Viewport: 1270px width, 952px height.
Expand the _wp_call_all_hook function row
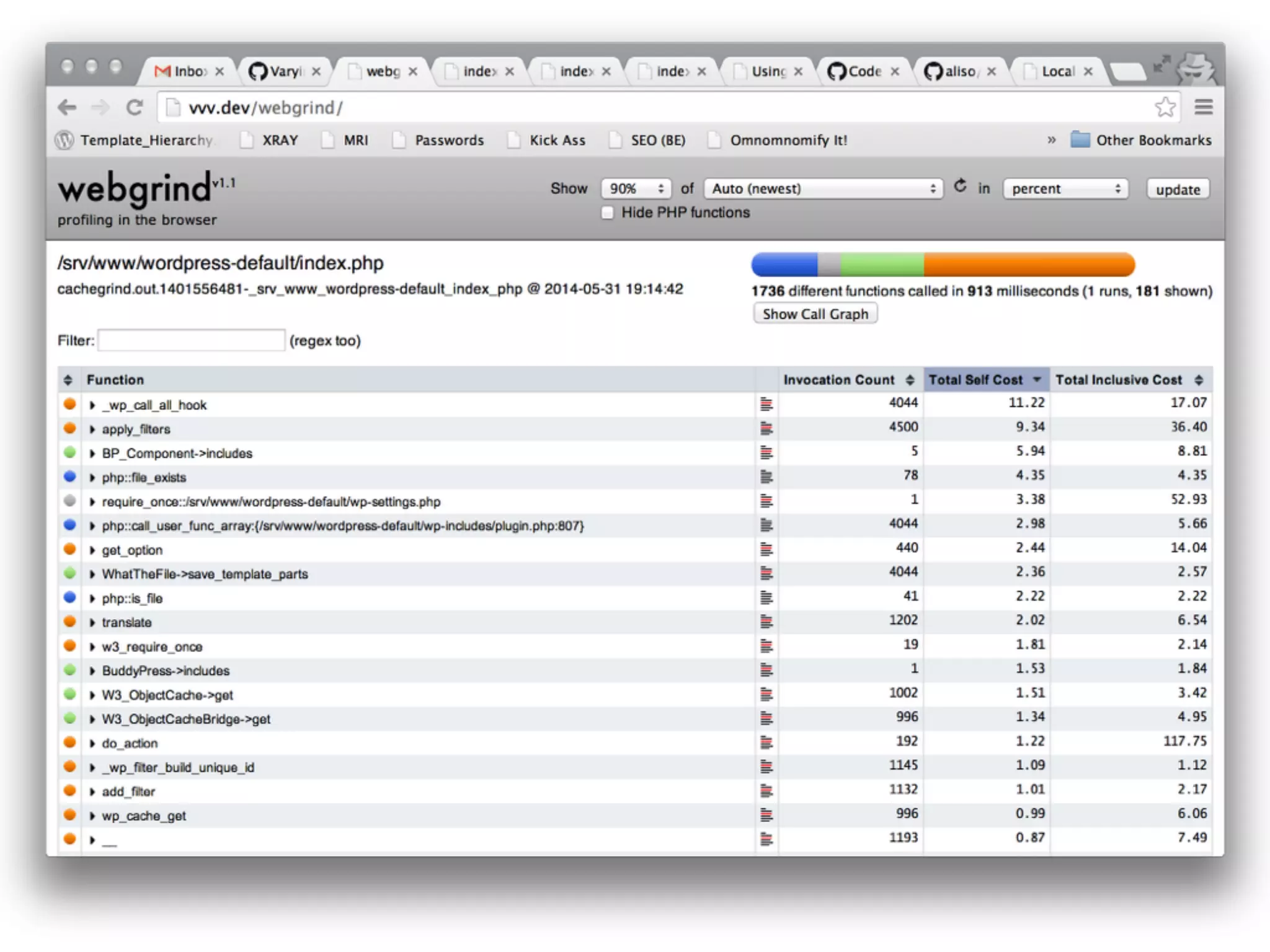point(92,405)
